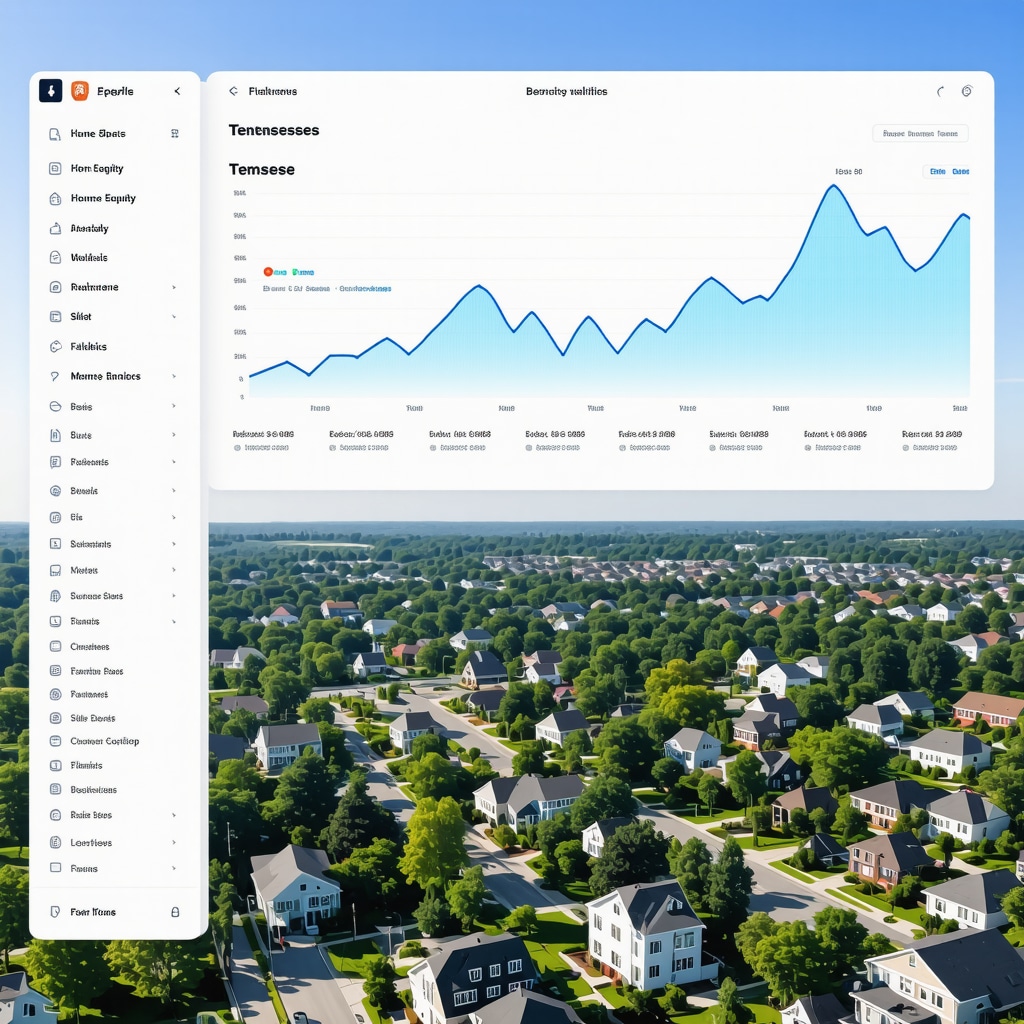1024x1024 pixels.
Task: Select the Eperile title in sidebar header
Action: point(115,91)
